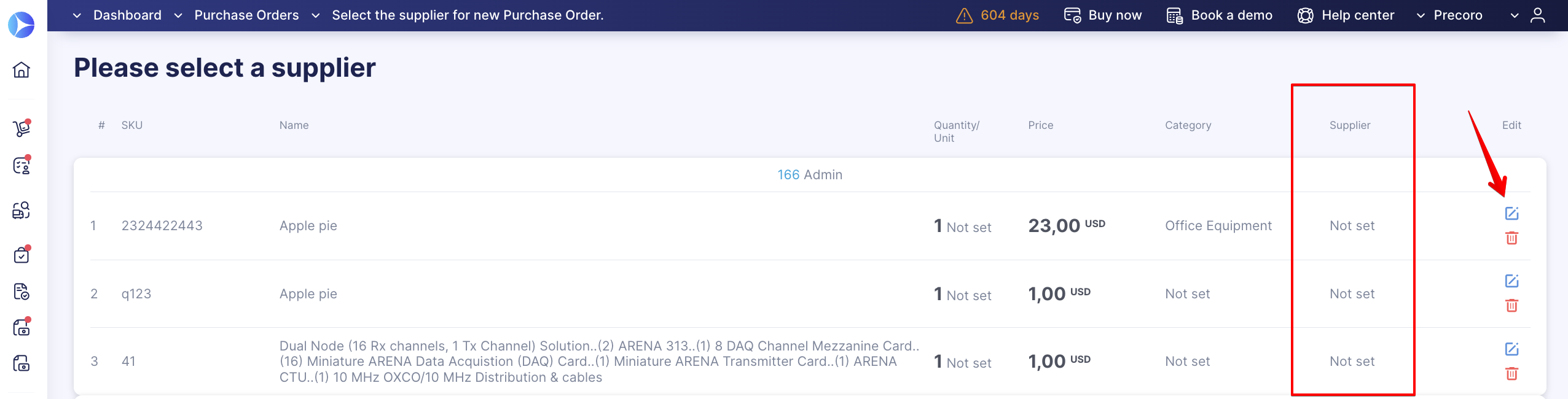The width and height of the screenshot is (1568, 399).
Task: Open the user profile icon
Action: click(x=1537, y=15)
